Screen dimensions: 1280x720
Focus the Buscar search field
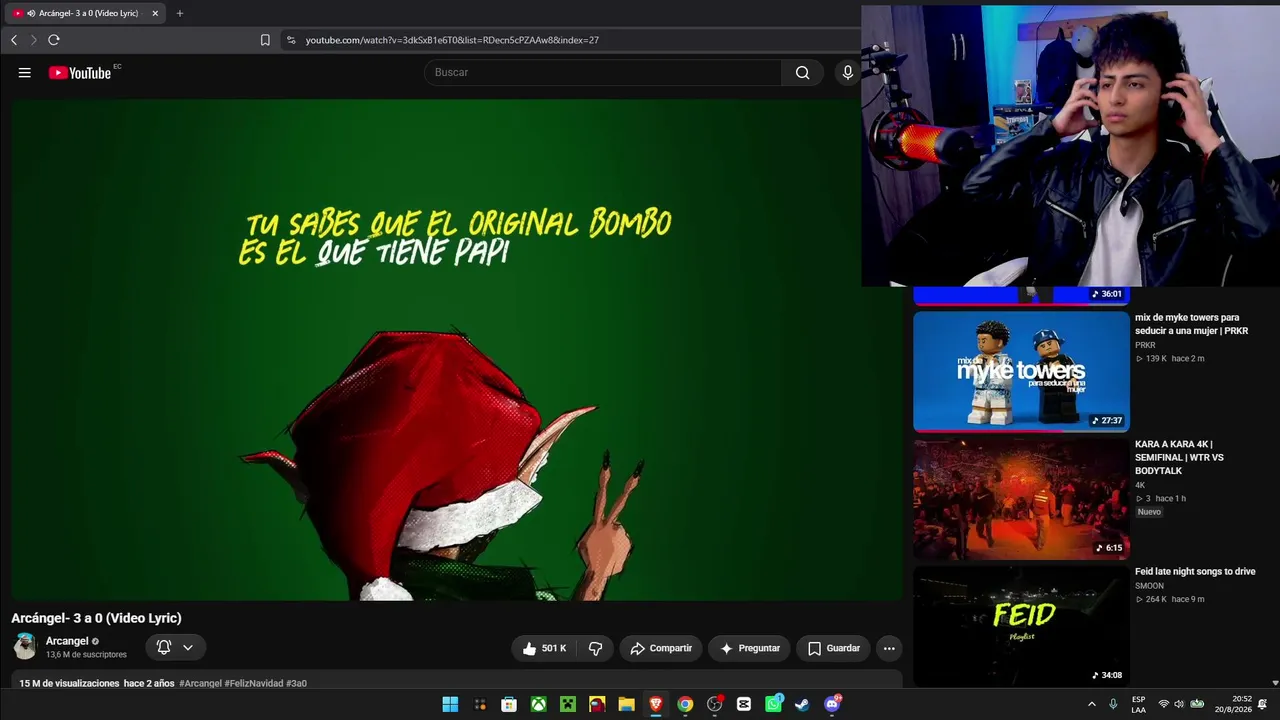click(x=603, y=72)
